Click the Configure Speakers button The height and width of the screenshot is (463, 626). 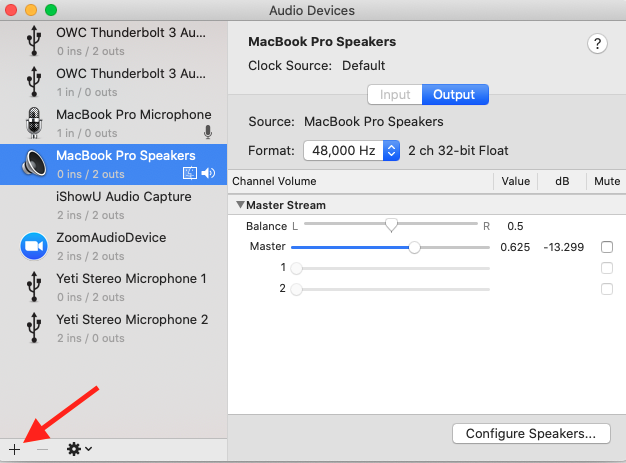530,434
